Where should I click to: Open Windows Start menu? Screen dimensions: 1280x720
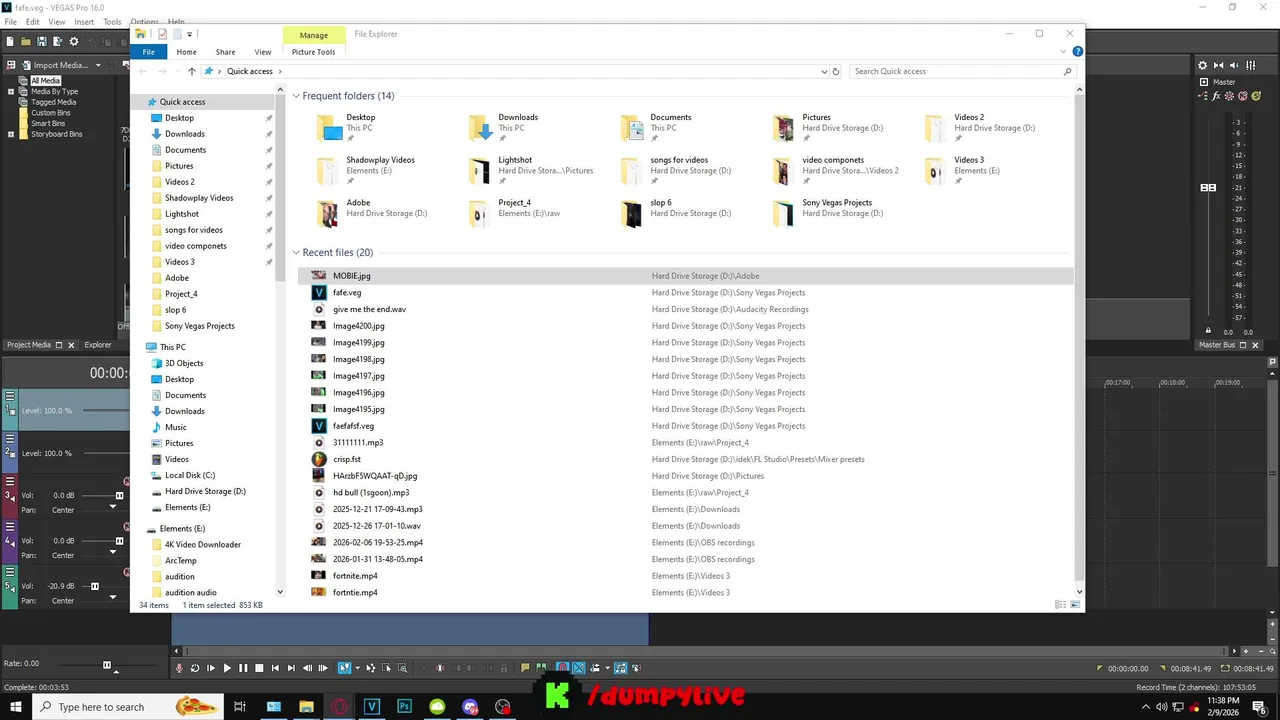15,707
